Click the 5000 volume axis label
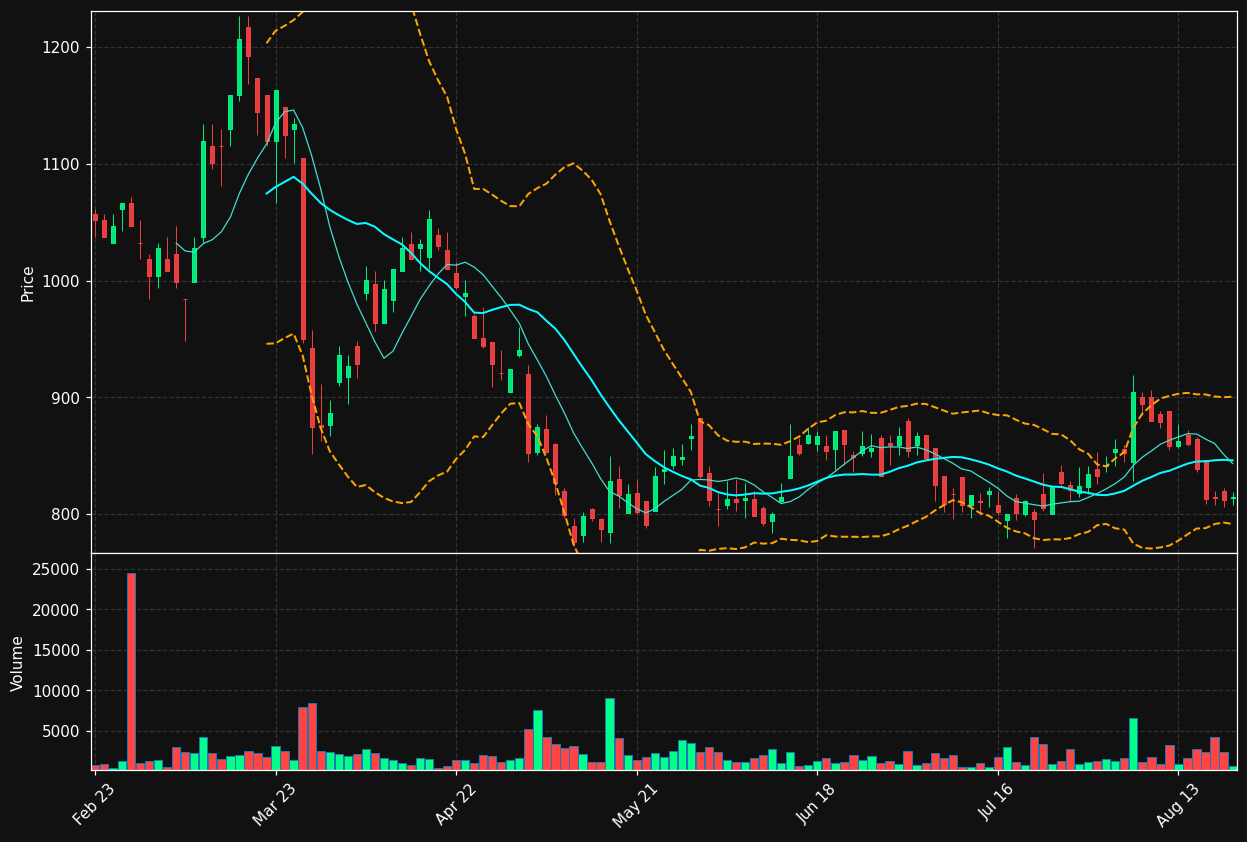This screenshot has height=842, width=1247. point(63,732)
